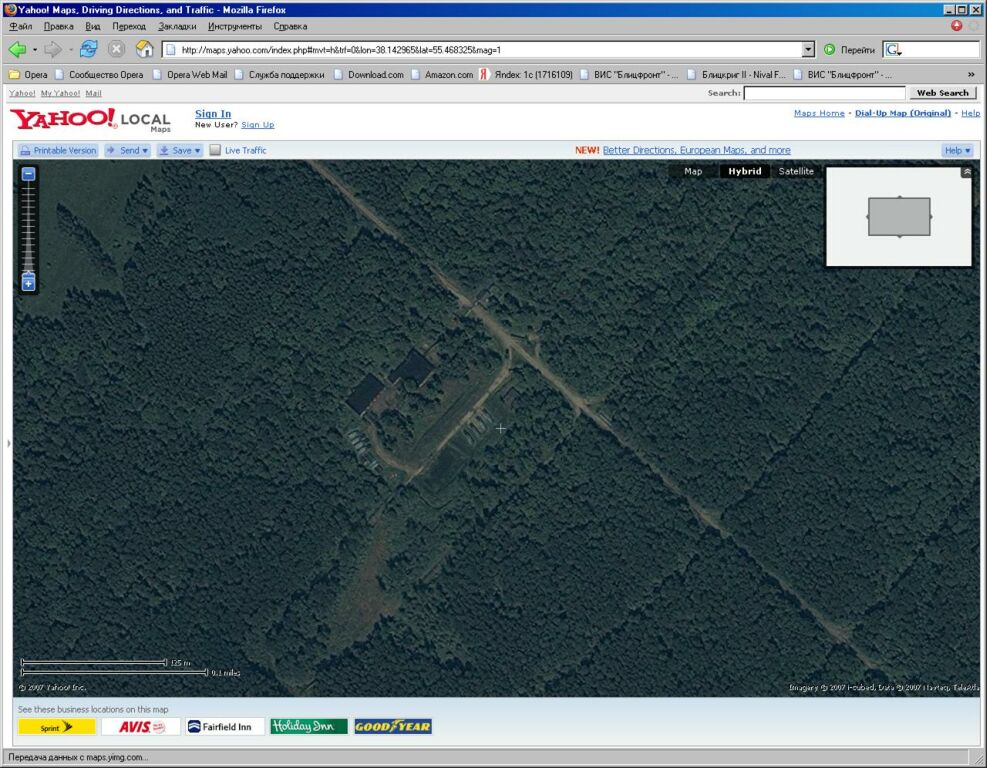Open the Opera bookmarks folder
This screenshot has height=768, width=987.
tap(28, 74)
